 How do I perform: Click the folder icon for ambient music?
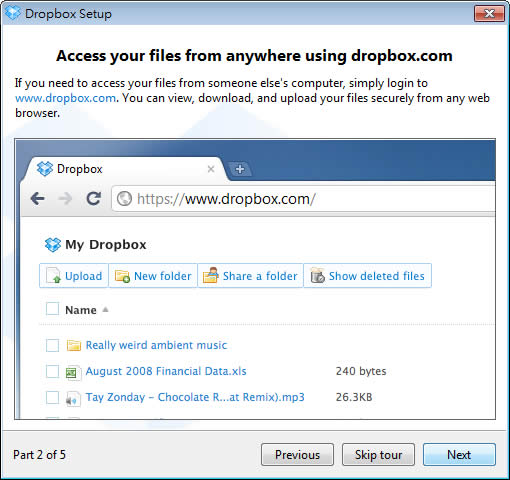tap(74, 345)
